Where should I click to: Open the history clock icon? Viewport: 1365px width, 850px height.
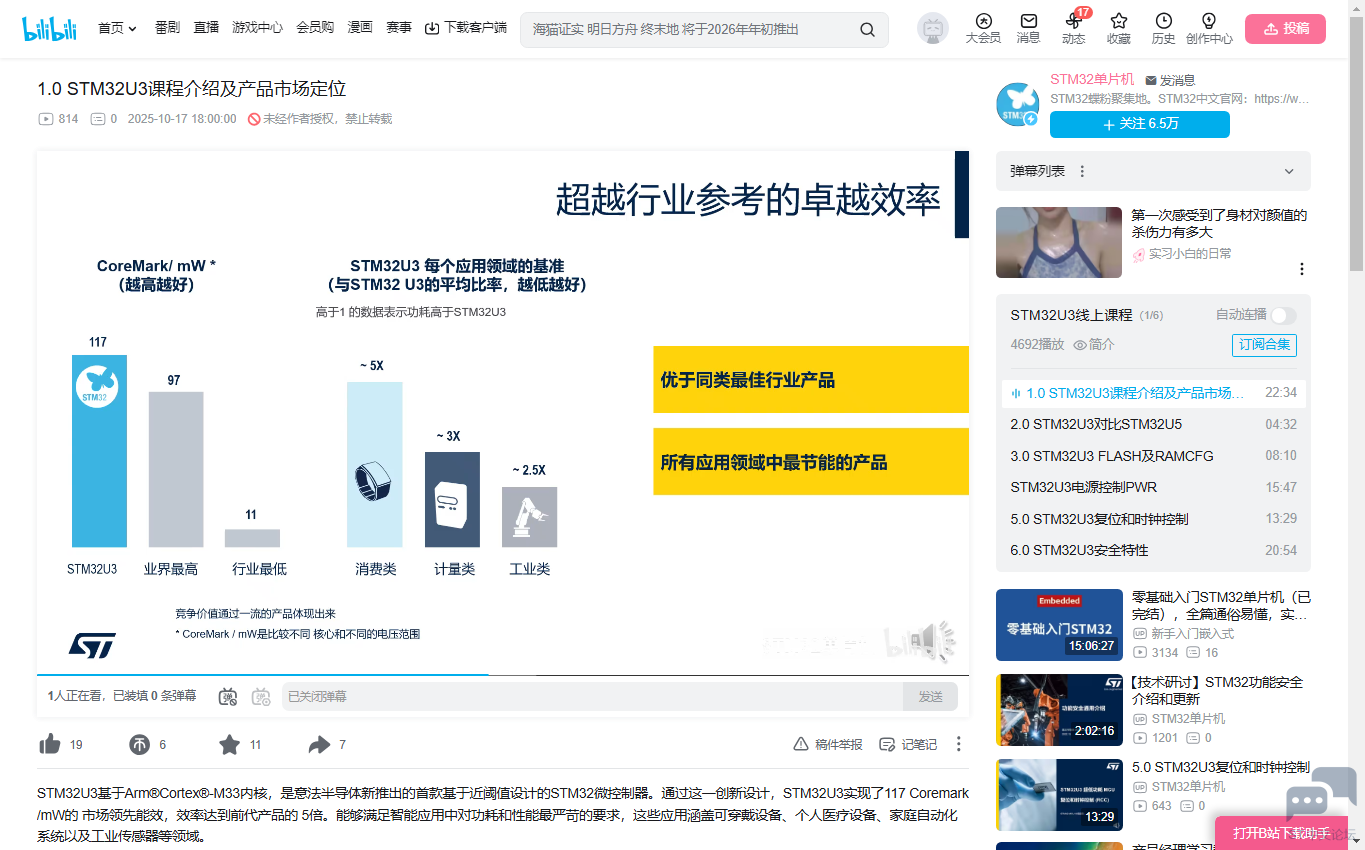[x=1163, y=21]
